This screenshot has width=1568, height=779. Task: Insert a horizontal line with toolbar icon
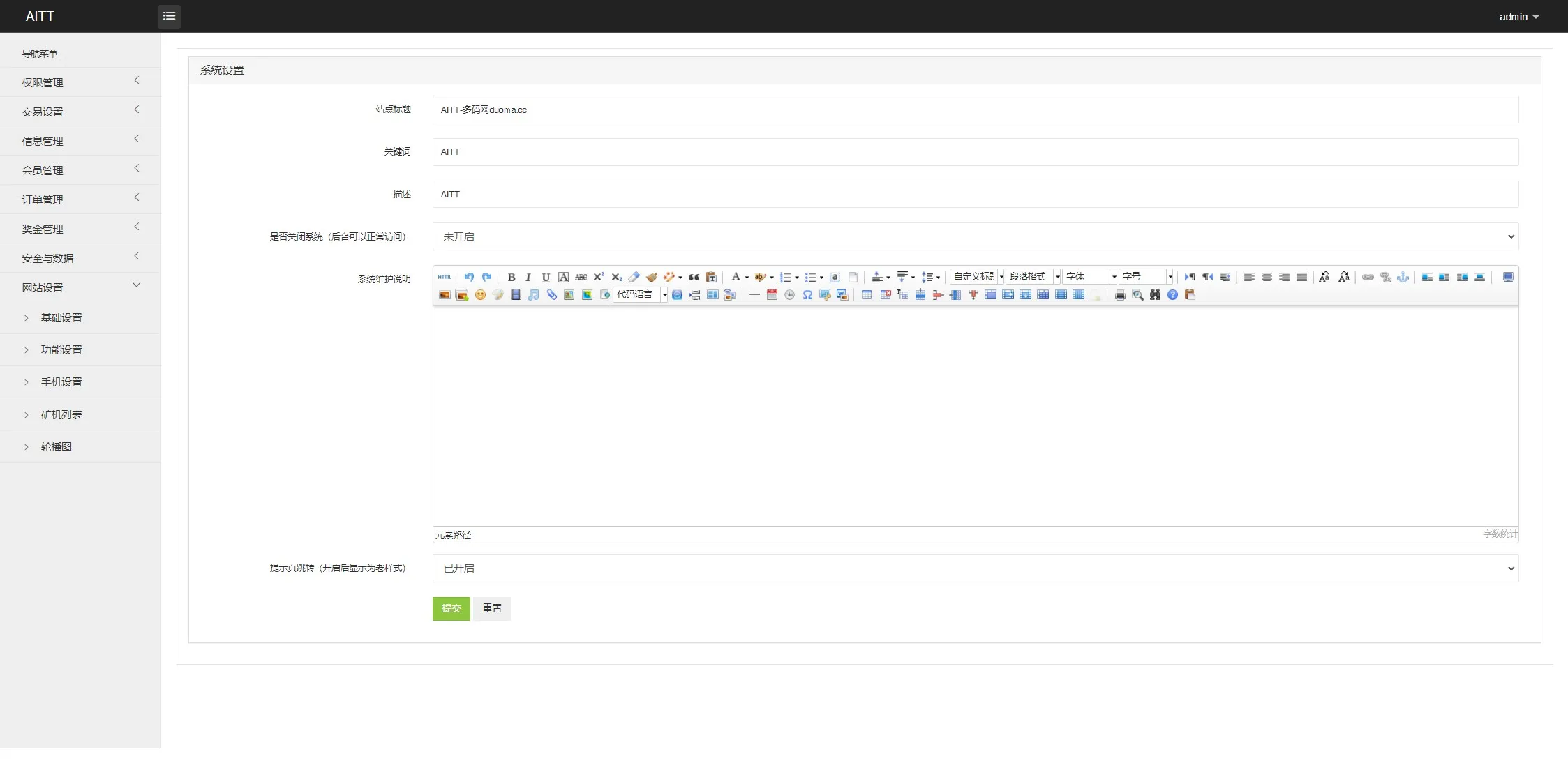754,295
